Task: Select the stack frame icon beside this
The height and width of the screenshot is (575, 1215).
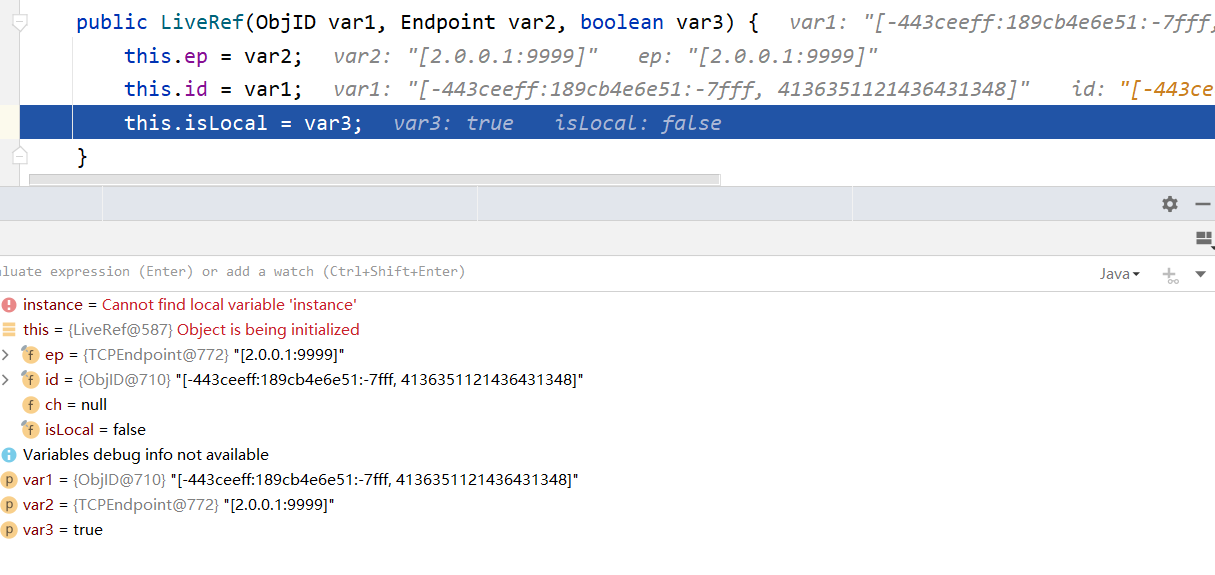Action: [9, 329]
